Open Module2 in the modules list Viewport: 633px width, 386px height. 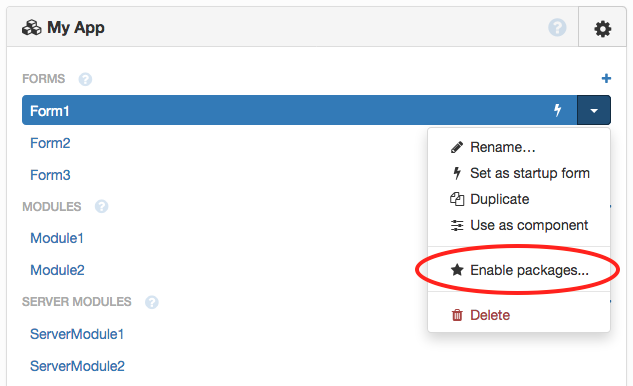(x=57, y=270)
